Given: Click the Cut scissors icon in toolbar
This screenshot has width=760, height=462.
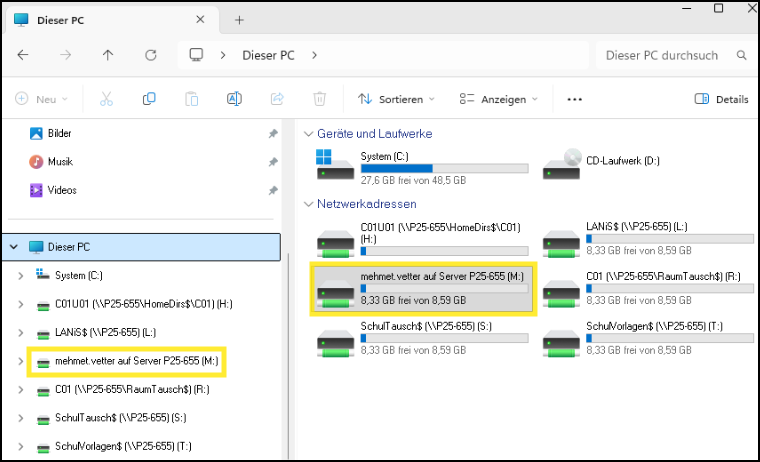Looking at the screenshot, I should [105, 99].
